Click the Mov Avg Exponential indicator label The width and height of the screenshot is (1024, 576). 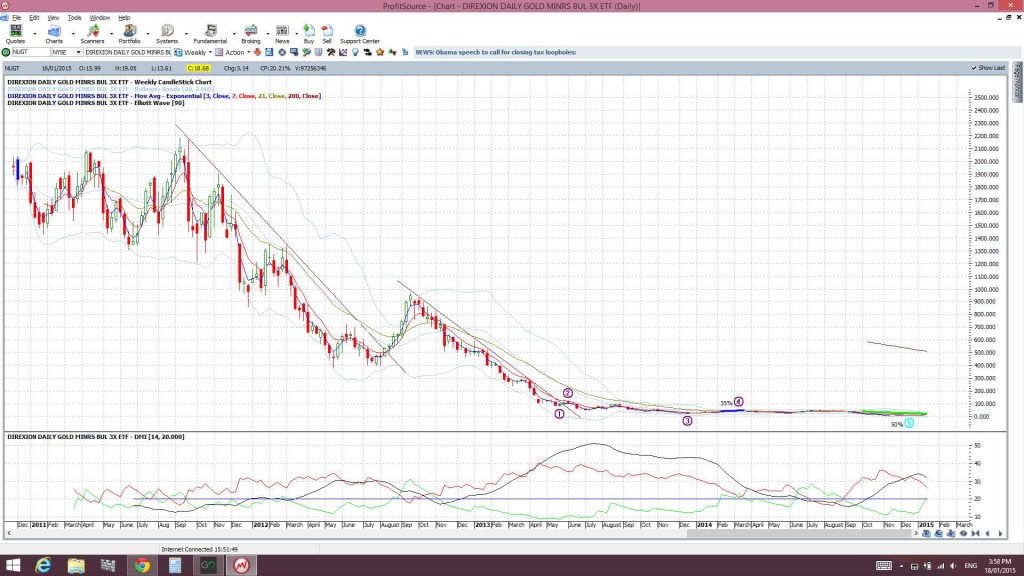[x=164, y=96]
